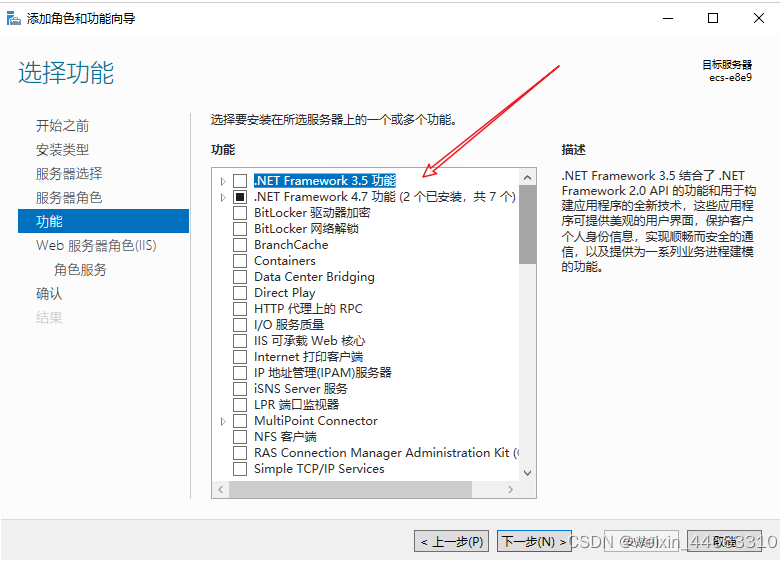Expand the .NET Framework 4.7 功能 node

point(223,197)
